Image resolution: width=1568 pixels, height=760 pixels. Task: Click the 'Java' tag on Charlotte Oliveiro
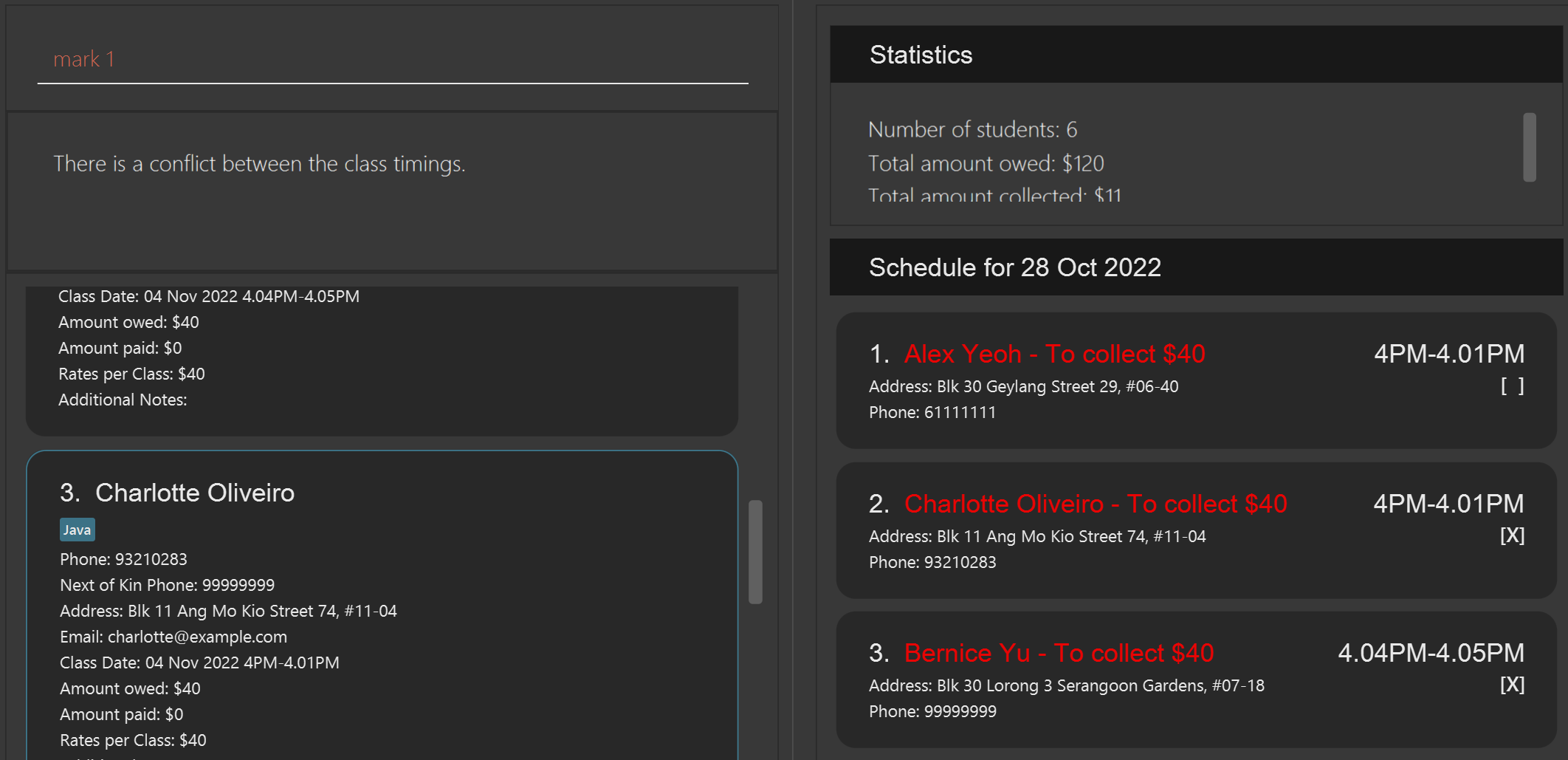[x=78, y=530]
